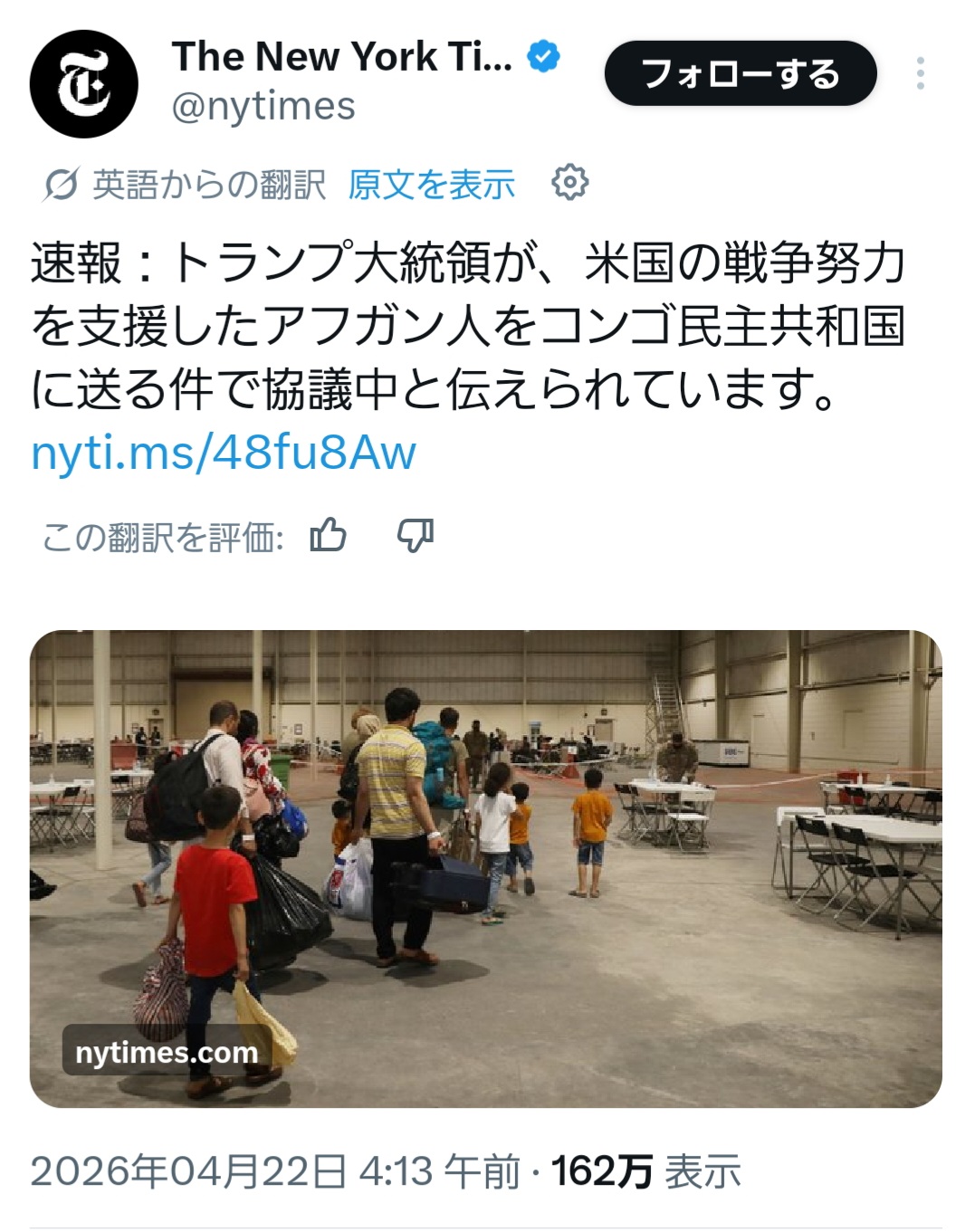Open the New York Times profile avatar
This screenshot has height=1232, width=975.
point(84,84)
